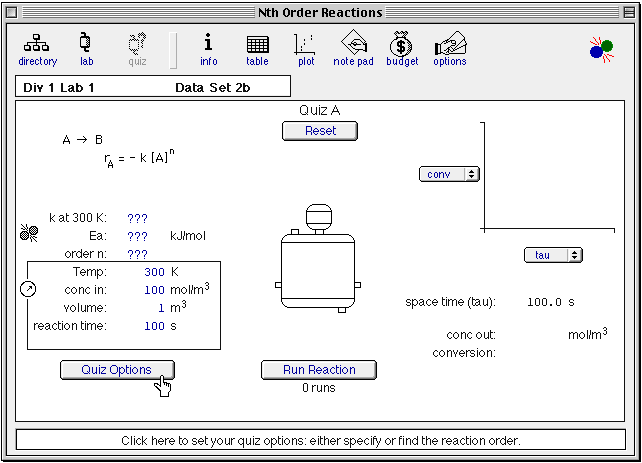Expand the tau x-axis dropdown
This screenshot has height=463, width=642.
[x=553, y=255]
